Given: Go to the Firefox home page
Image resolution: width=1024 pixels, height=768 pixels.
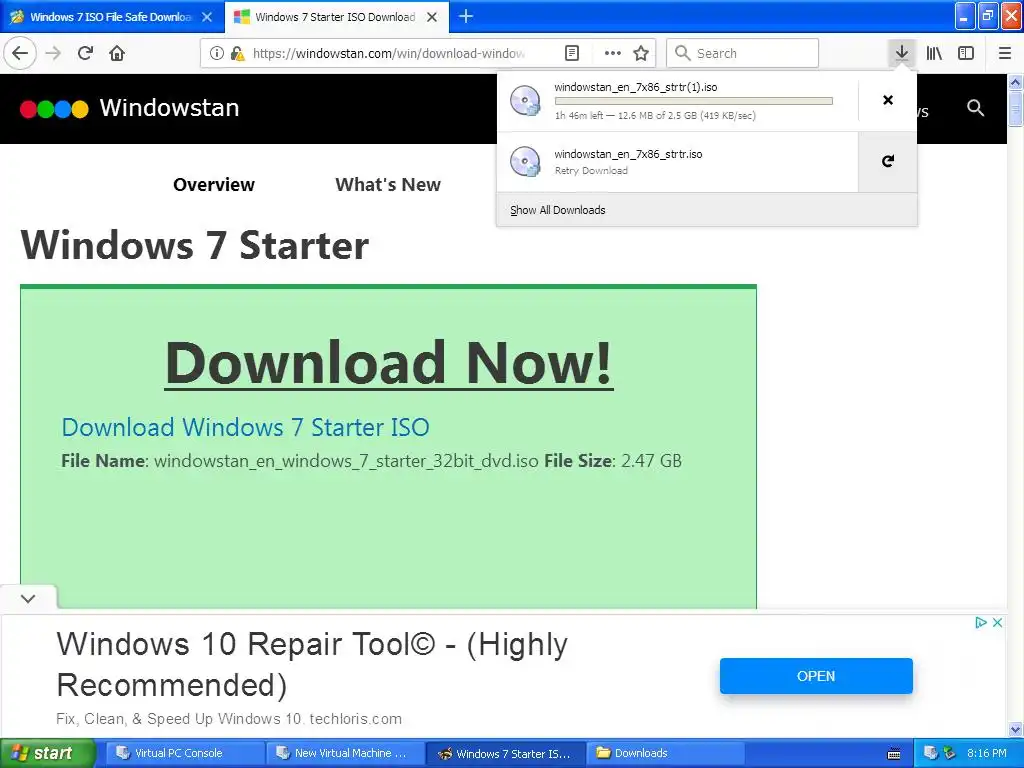Looking at the screenshot, I should [x=117, y=53].
